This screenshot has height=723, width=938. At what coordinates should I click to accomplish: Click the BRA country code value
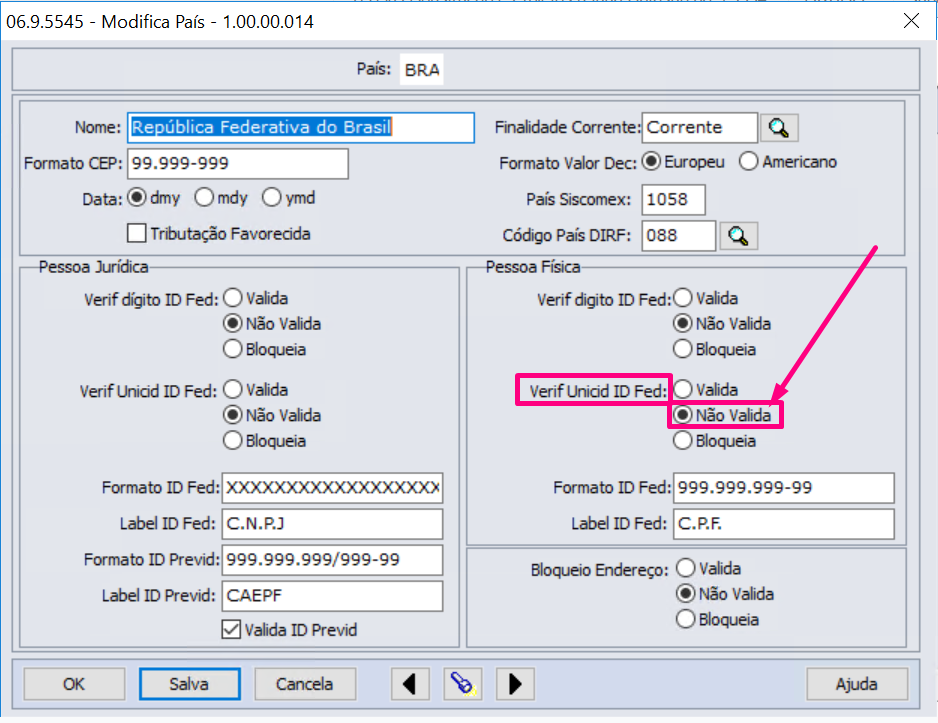pyautogui.click(x=422, y=70)
